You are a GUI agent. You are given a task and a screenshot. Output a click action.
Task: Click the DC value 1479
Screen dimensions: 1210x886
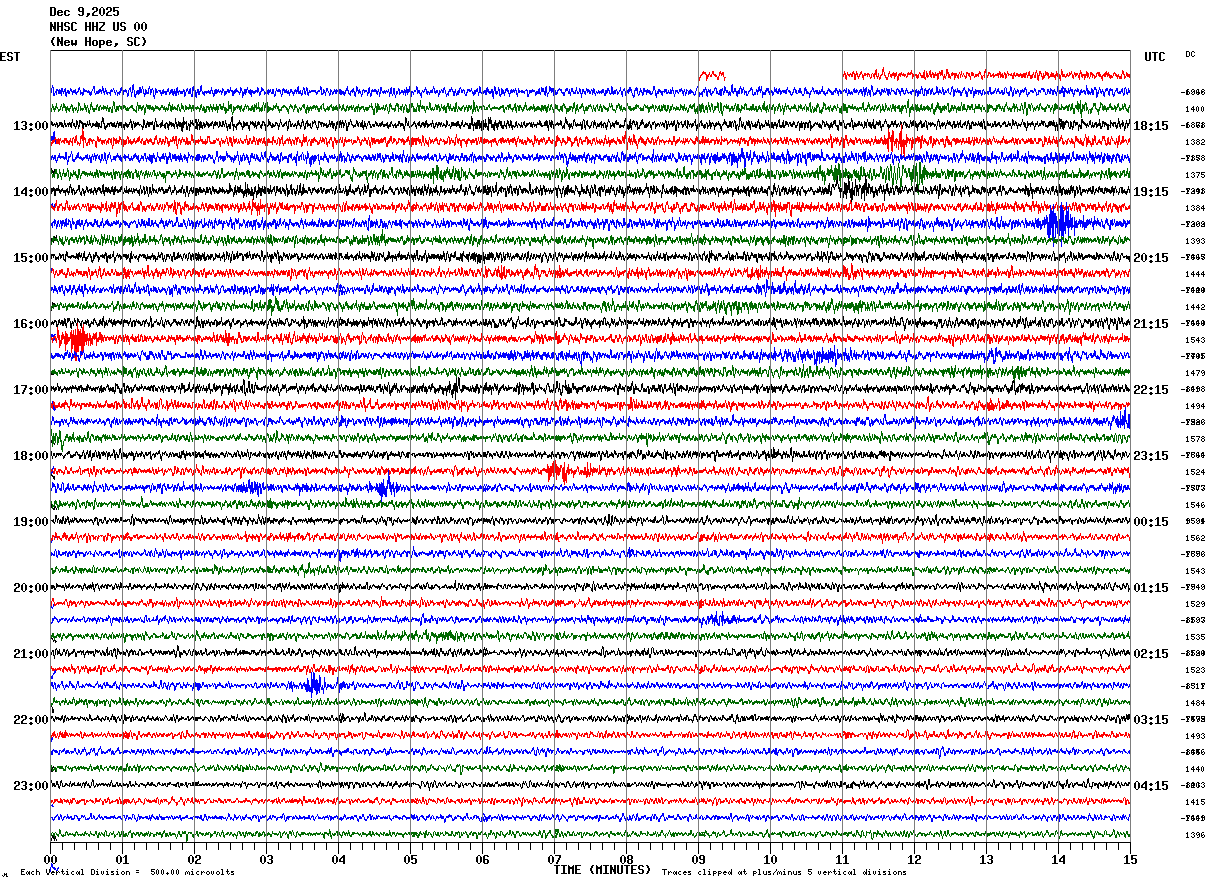(1195, 373)
